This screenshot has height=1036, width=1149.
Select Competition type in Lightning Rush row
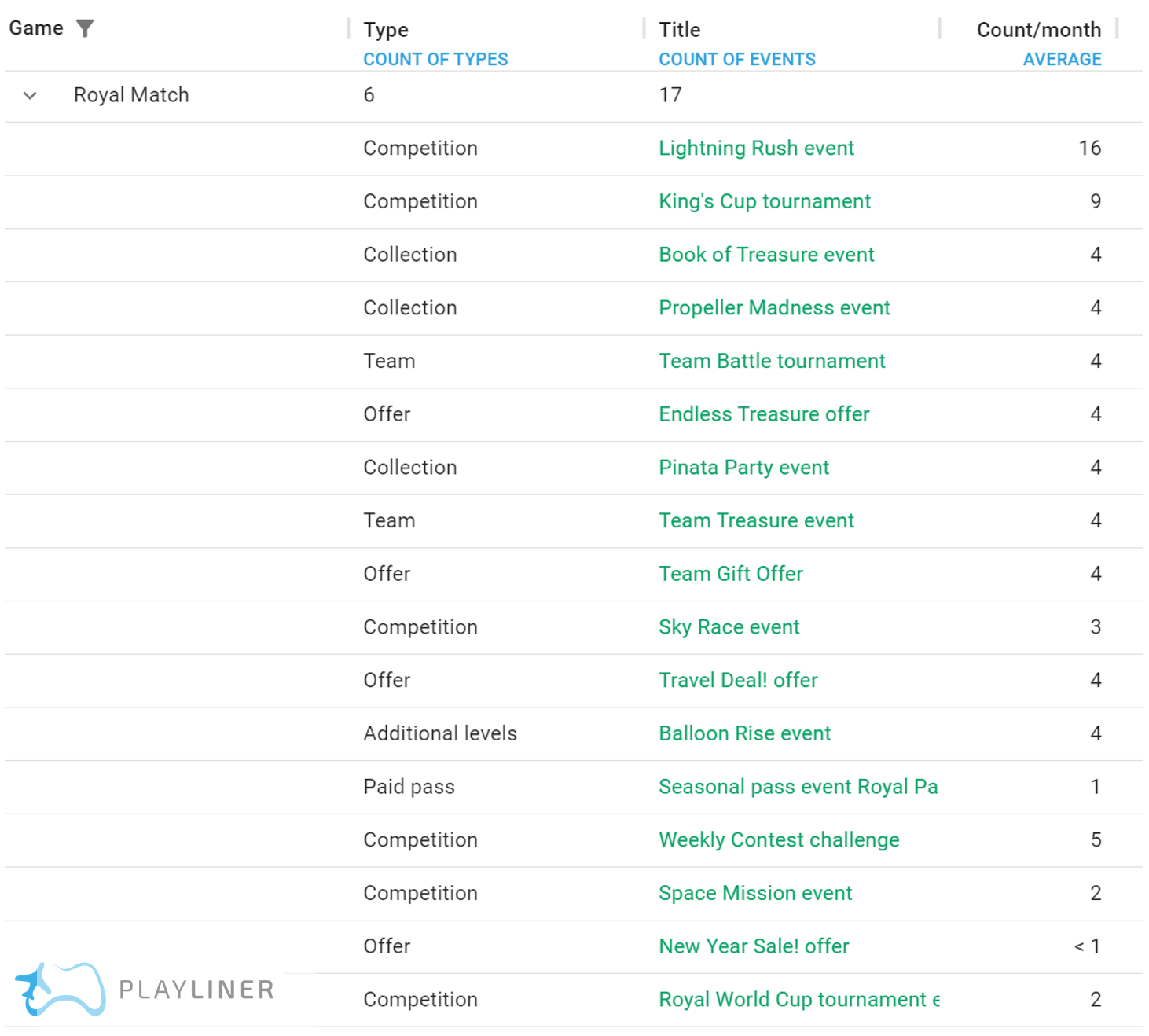click(x=420, y=149)
